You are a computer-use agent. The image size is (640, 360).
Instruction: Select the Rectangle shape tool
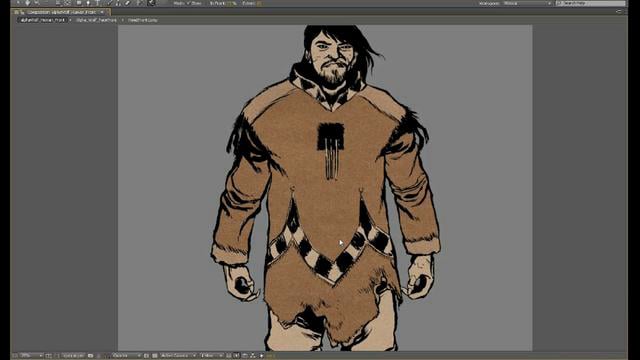(79, 3)
